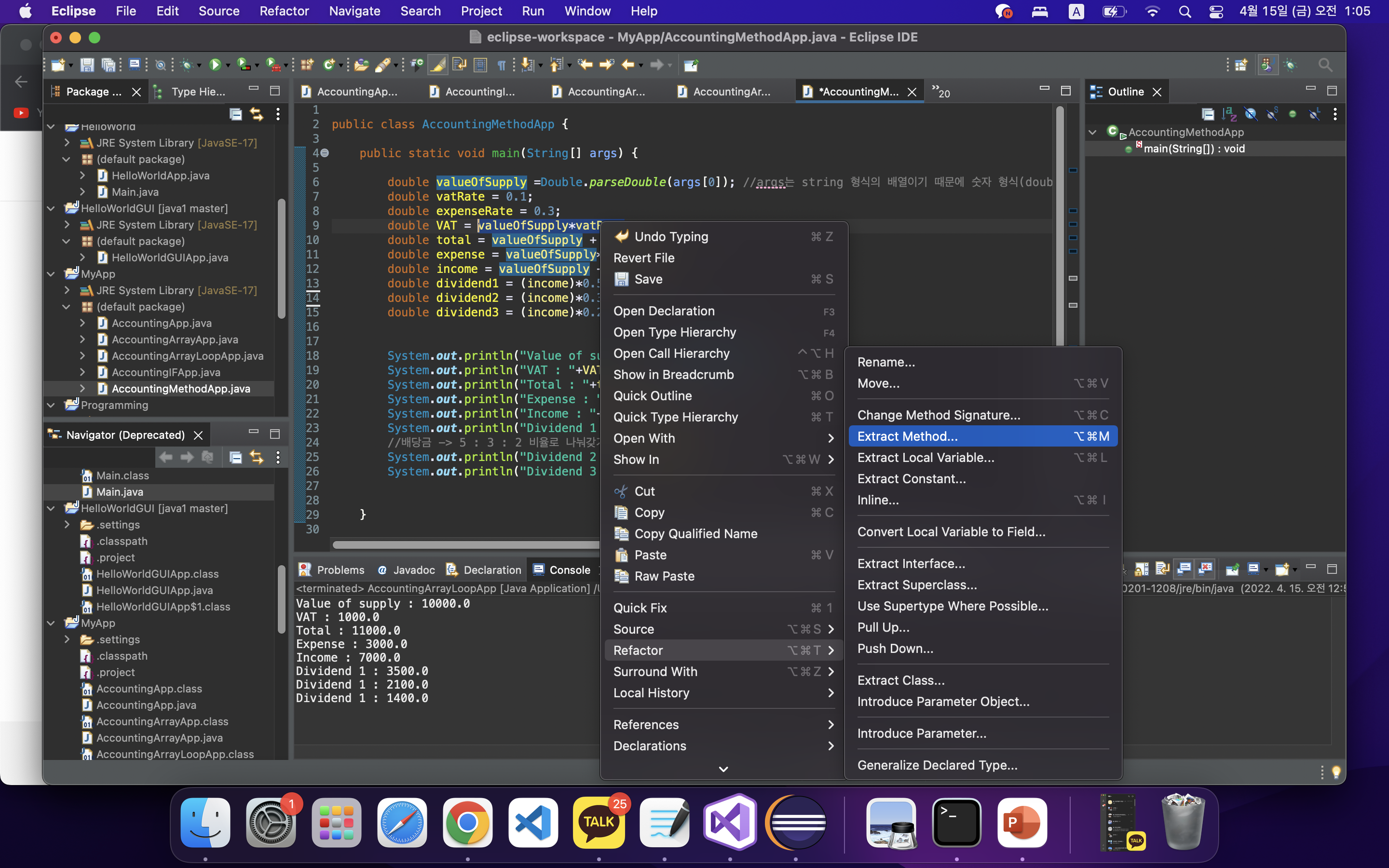
Task: Select Extract Local Variable from Refactor submenu
Action: (925, 458)
